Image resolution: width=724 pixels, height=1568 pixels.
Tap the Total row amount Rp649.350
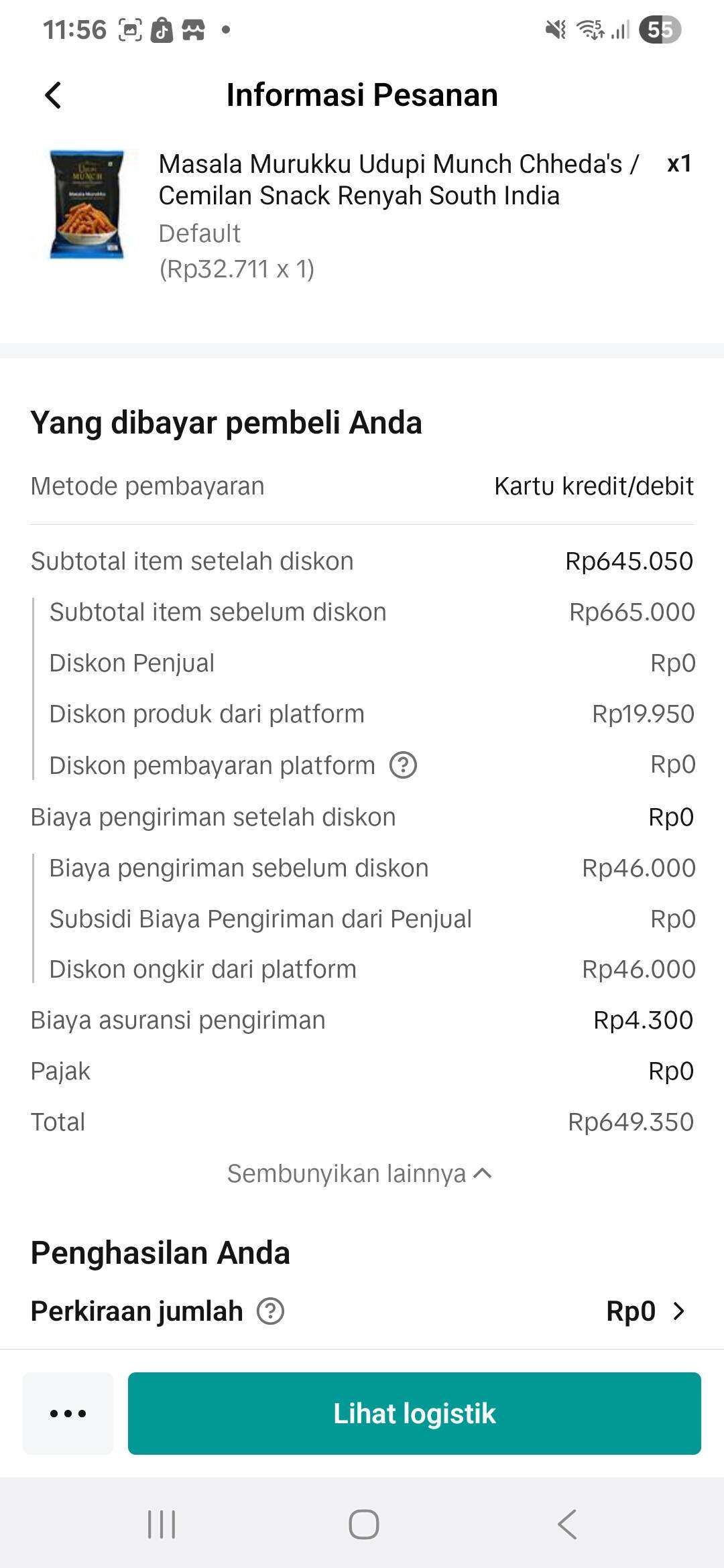click(x=630, y=1122)
